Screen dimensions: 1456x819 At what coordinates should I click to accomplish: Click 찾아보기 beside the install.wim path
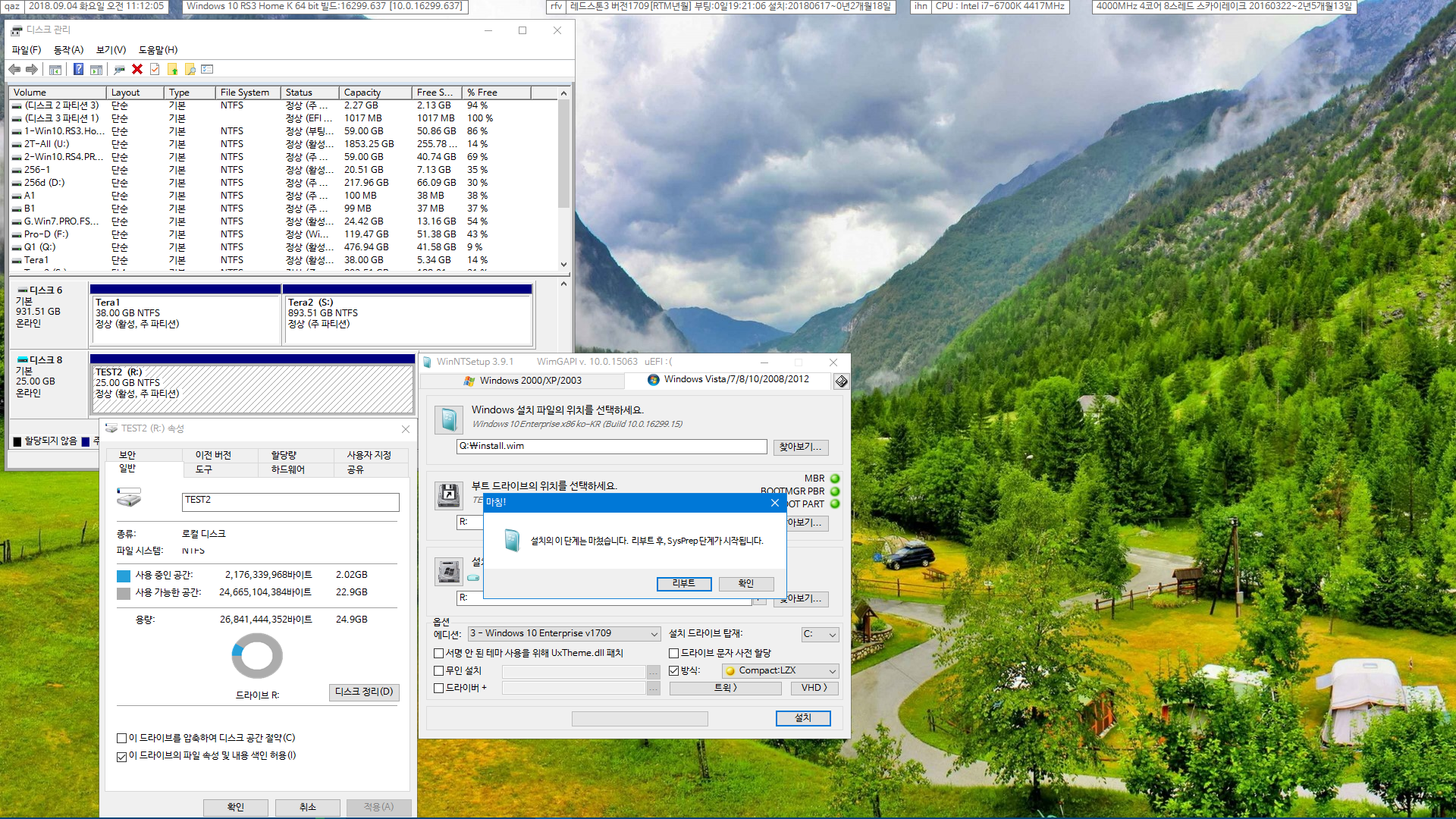click(x=801, y=447)
